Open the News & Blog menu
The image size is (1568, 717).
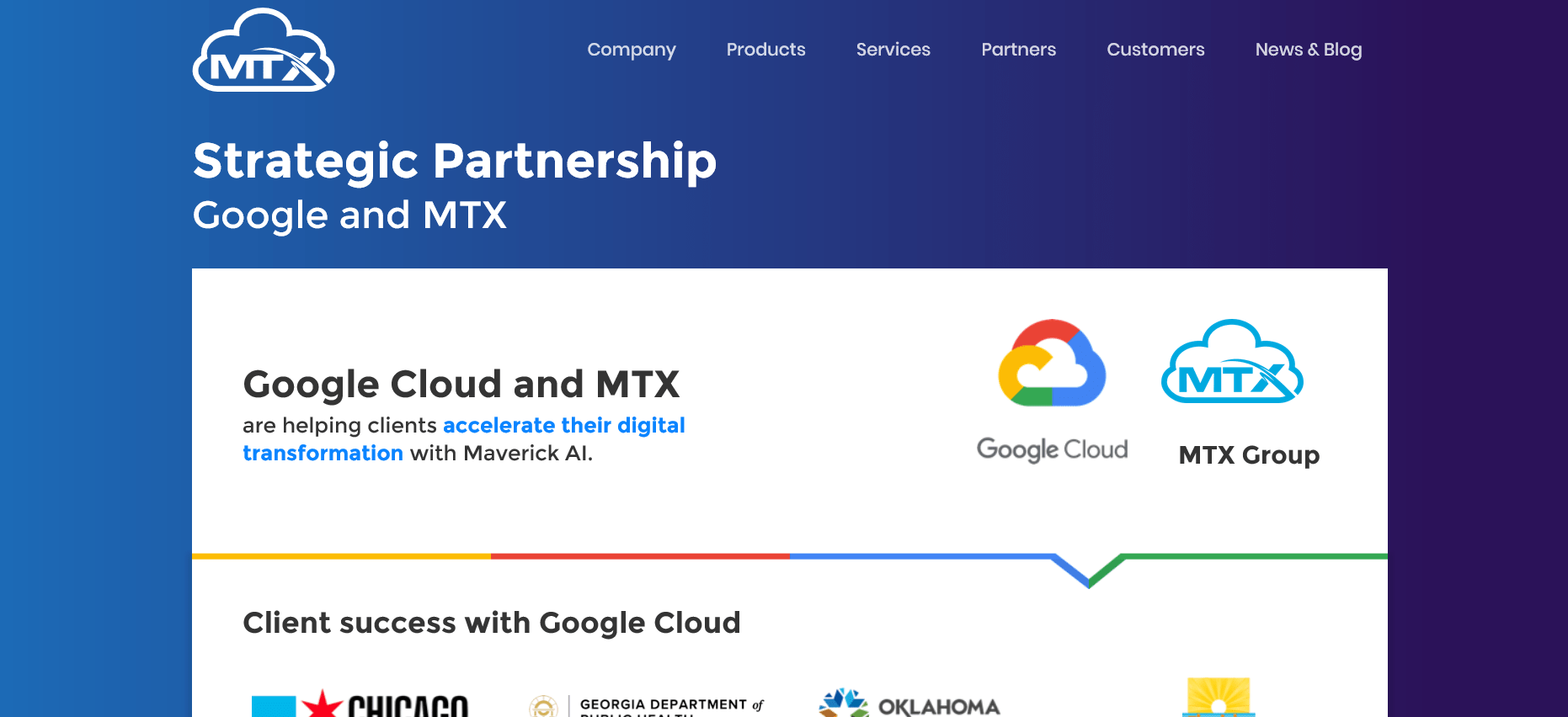(x=1309, y=50)
